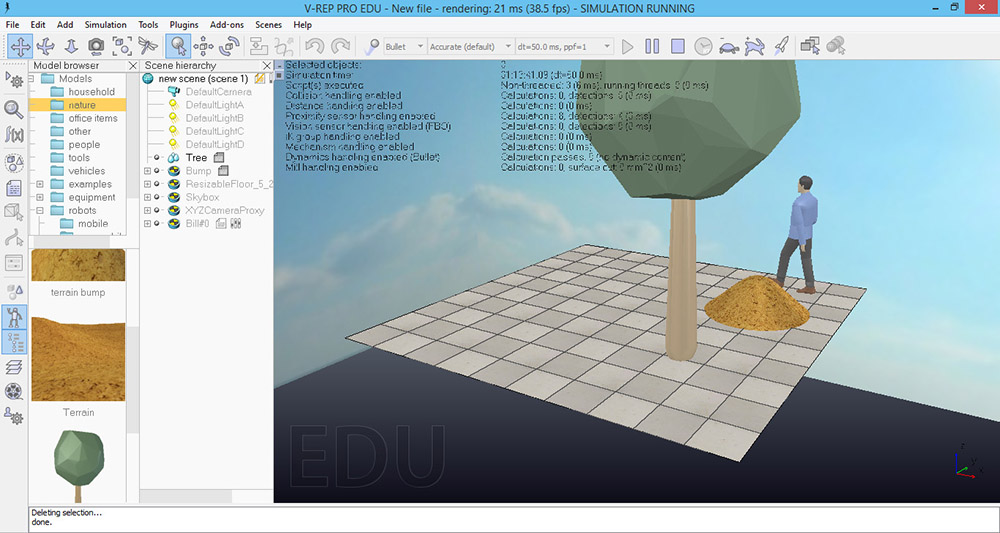This screenshot has width=1000, height=533.
Task: Click the Terrain model thumbnail
Action: (78, 359)
